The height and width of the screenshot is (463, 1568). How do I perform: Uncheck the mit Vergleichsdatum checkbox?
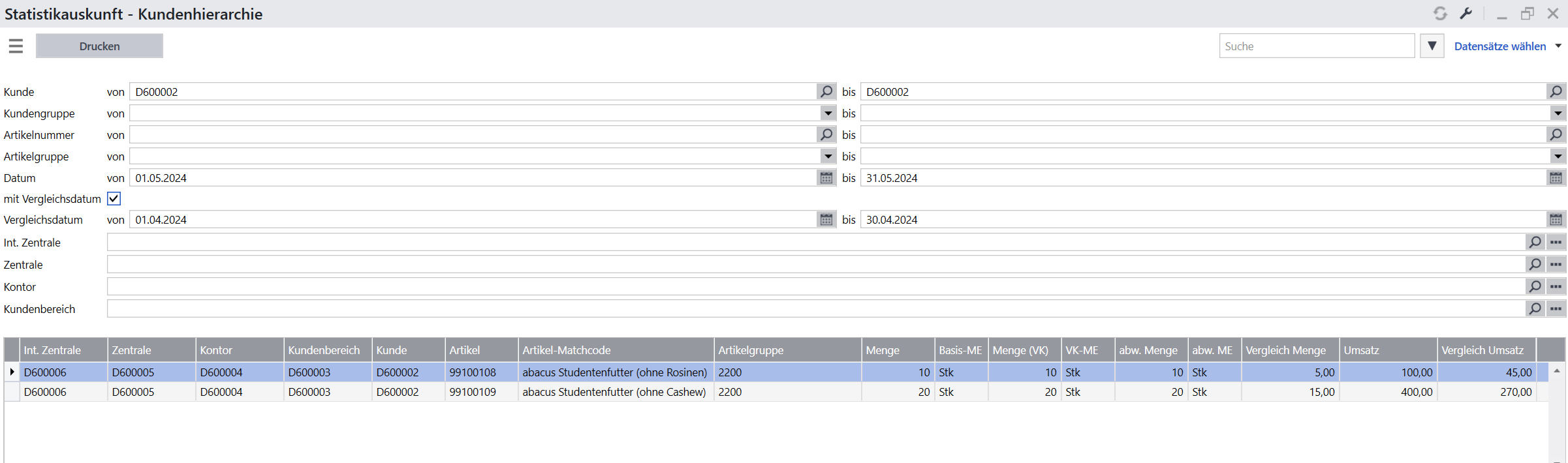[x=114, y=199]
